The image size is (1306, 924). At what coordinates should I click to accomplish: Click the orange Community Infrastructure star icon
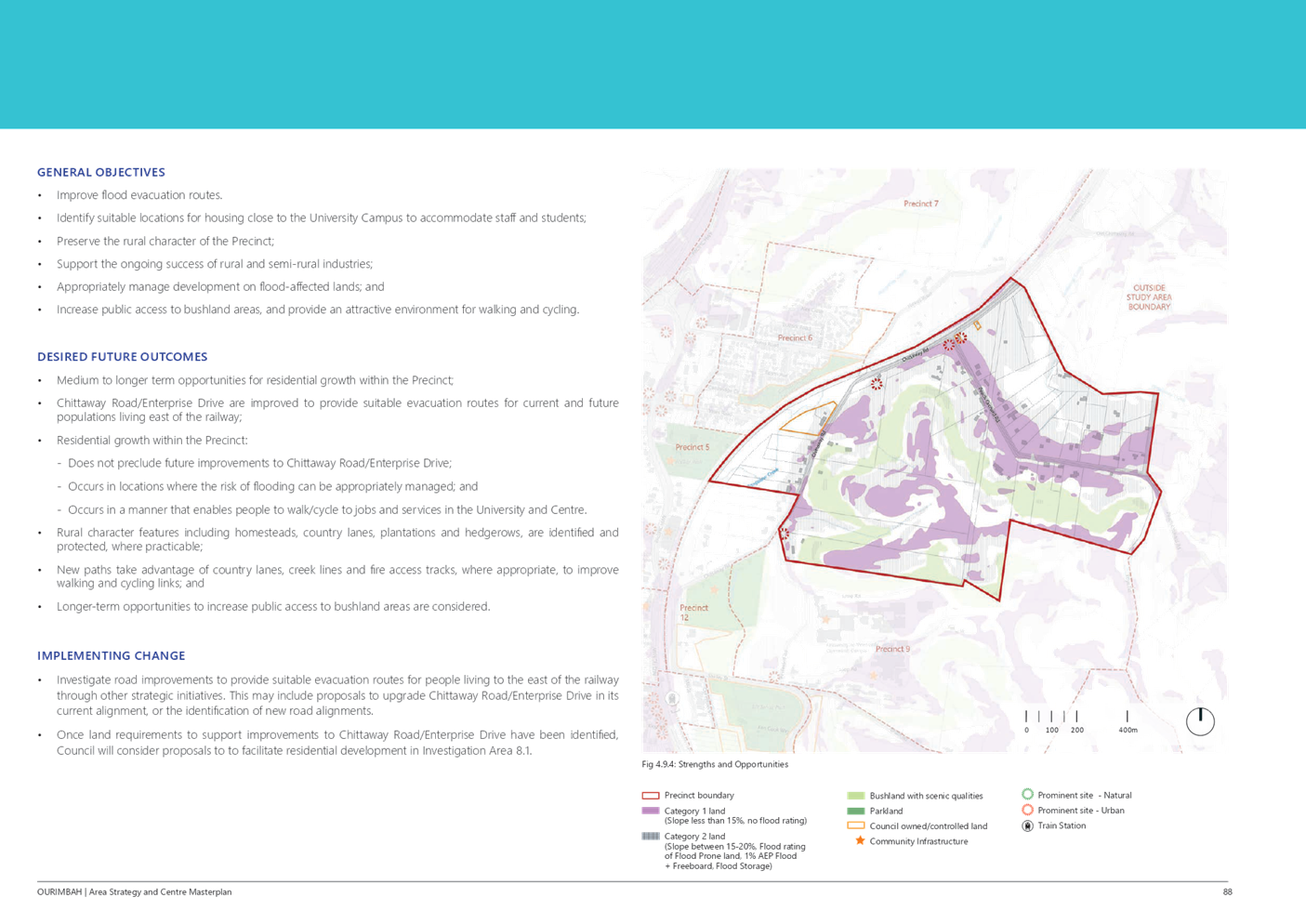[x=860, y=840]
